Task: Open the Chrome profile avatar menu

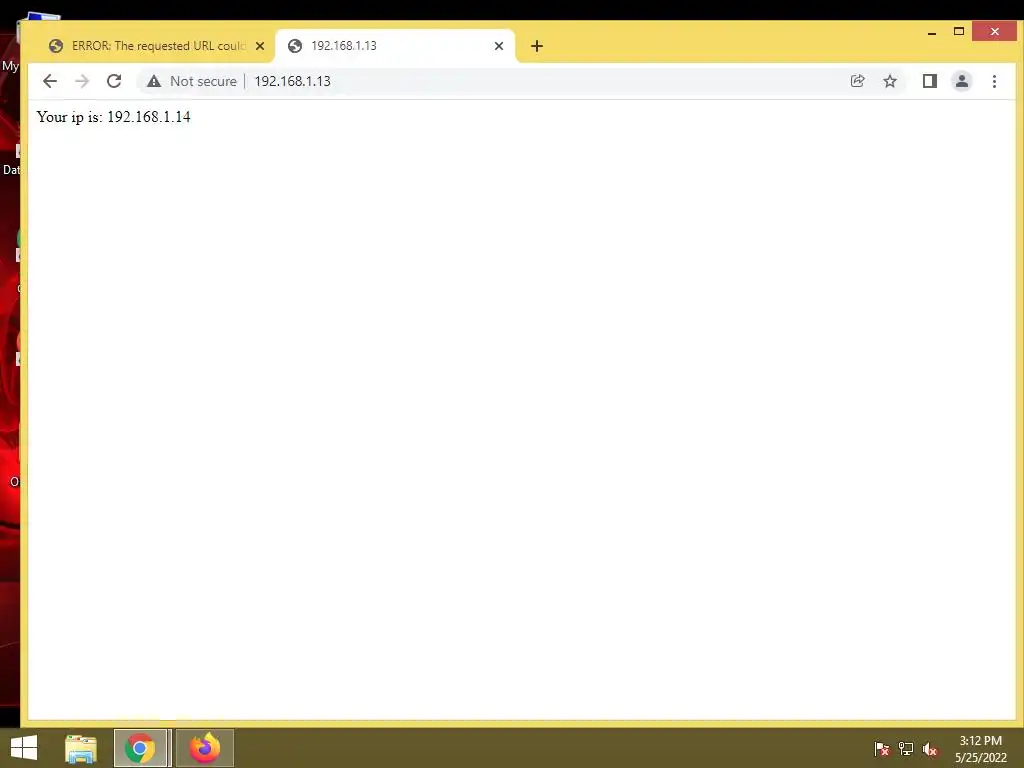Action: [x=962, y=81]
